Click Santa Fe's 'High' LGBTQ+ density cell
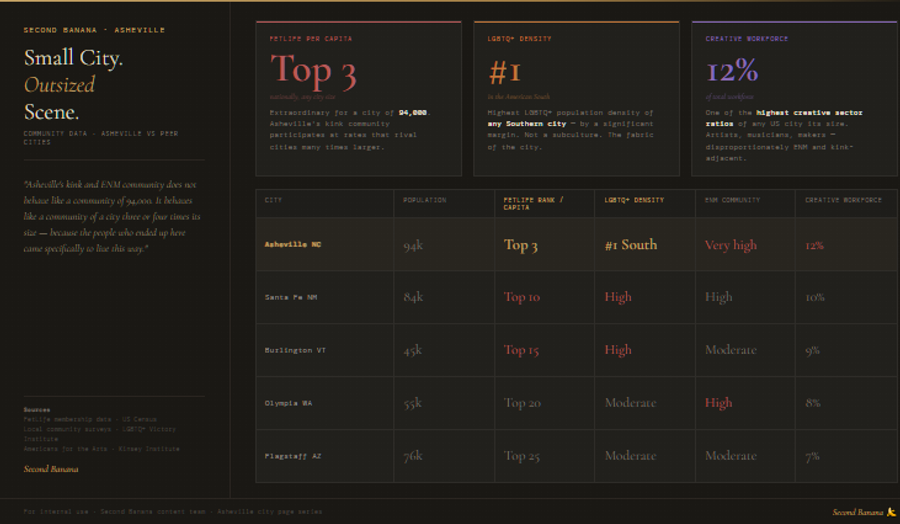 618,297
